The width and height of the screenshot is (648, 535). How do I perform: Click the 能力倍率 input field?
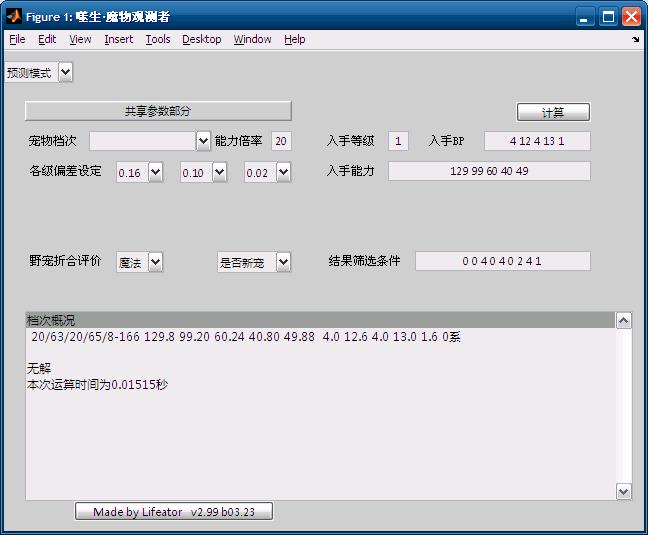tap(280, 141)
